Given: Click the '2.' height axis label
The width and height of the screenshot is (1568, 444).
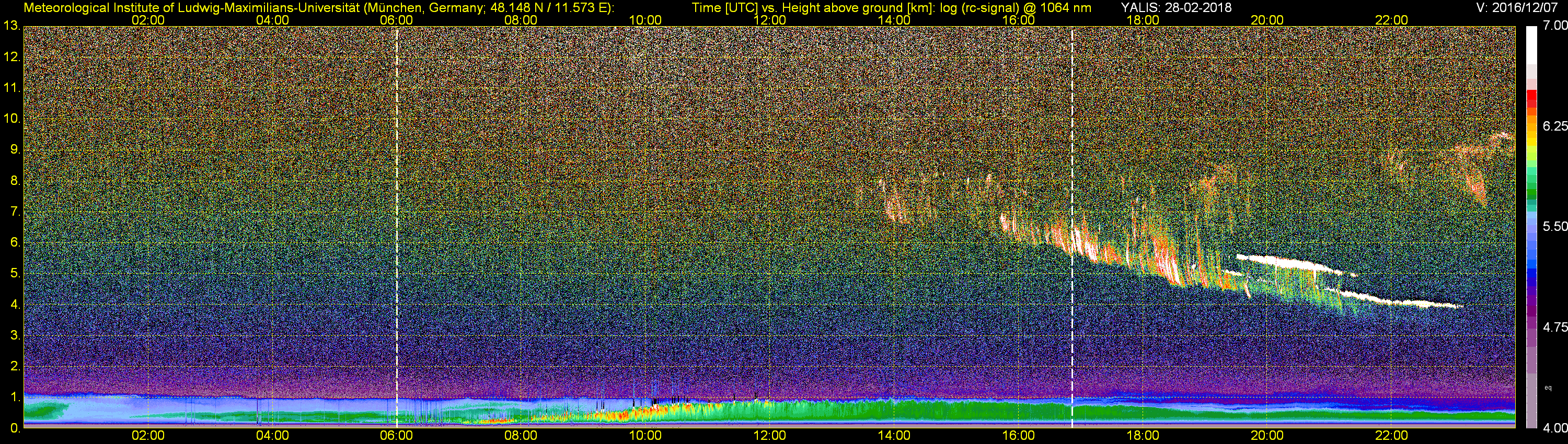Looking at the screenshot, I should pyautogui.click(x=15, y=366).
